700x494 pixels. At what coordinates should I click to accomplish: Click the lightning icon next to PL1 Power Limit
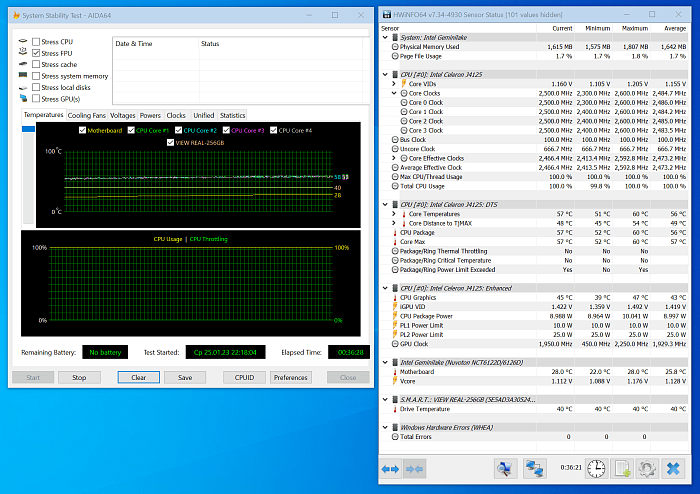pos(395,325)
